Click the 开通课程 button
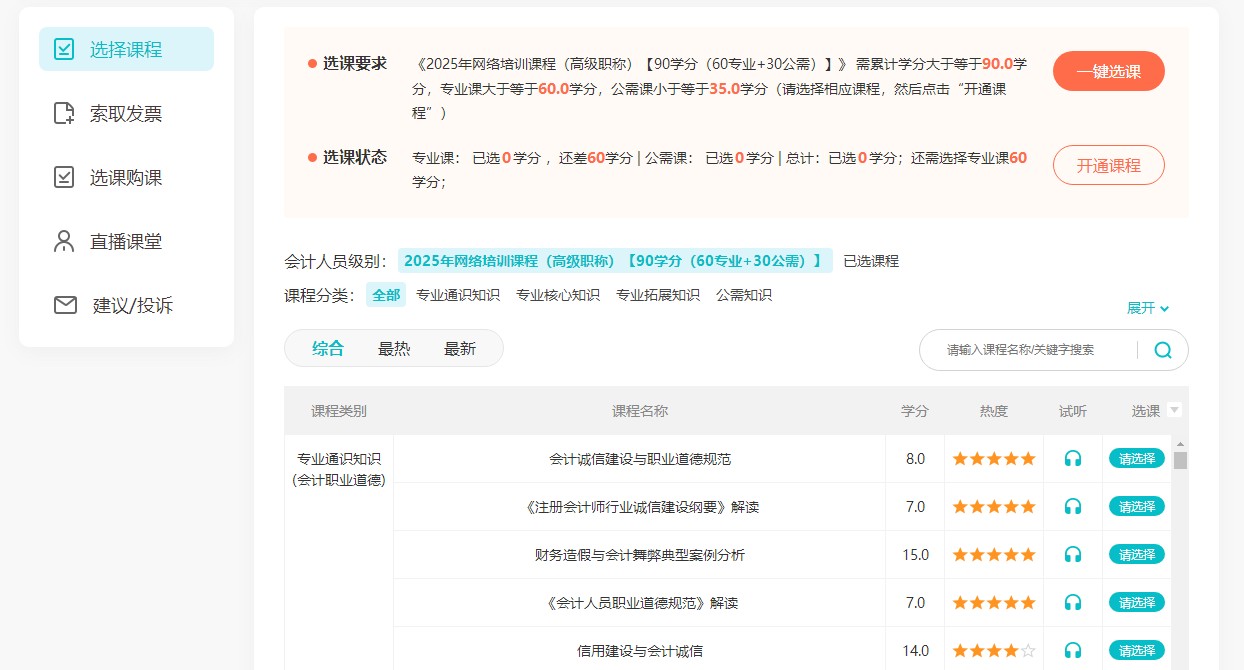The image size is (1244, 670). point(1108,165)
